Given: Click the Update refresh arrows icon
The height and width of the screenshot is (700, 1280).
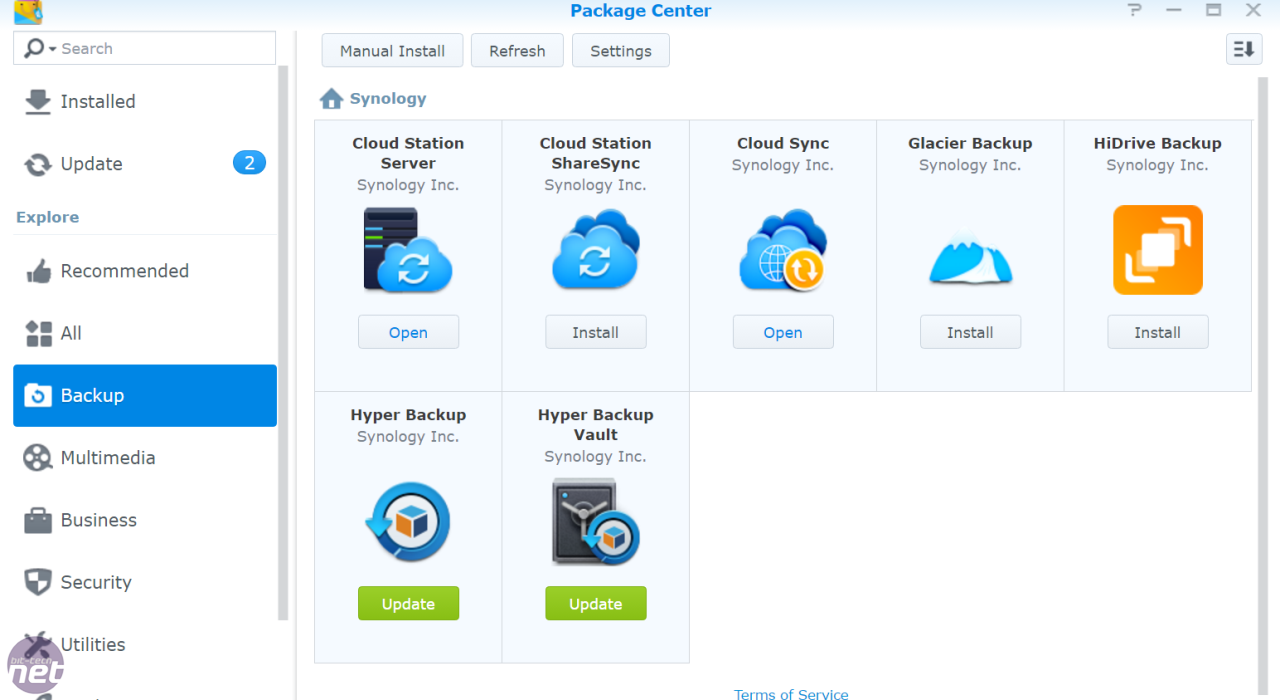Looking at the screenshot, I should [x=38, y=165].
